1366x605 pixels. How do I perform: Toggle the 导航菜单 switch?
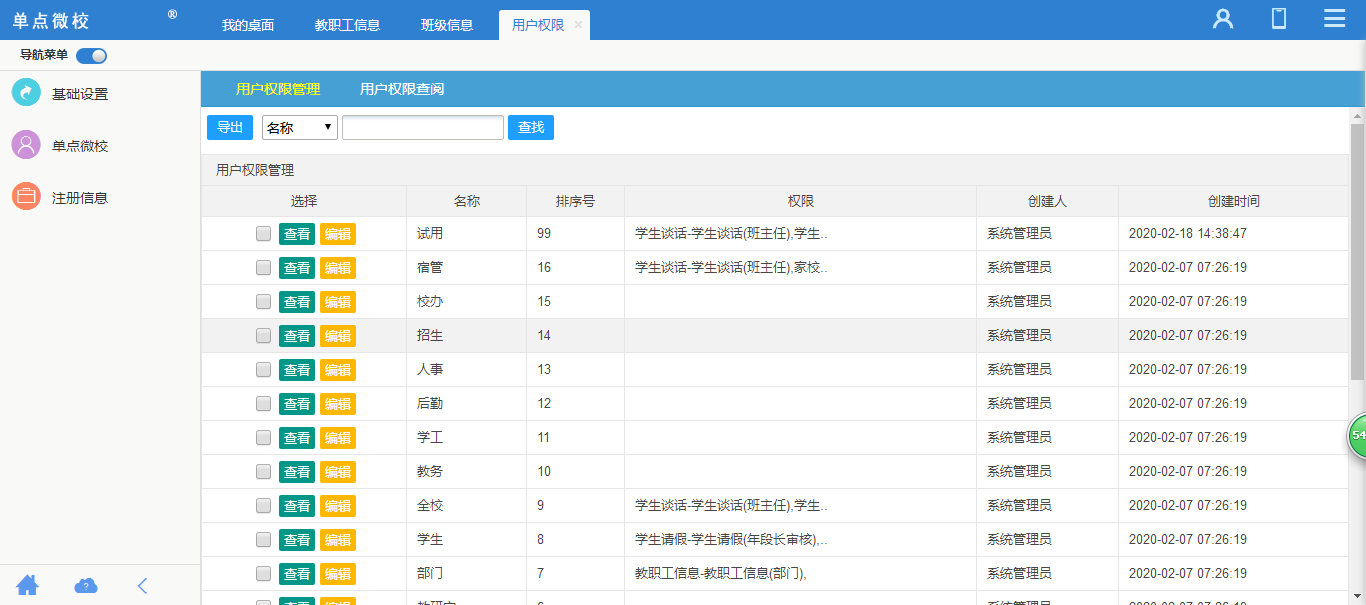coord(91,56)
